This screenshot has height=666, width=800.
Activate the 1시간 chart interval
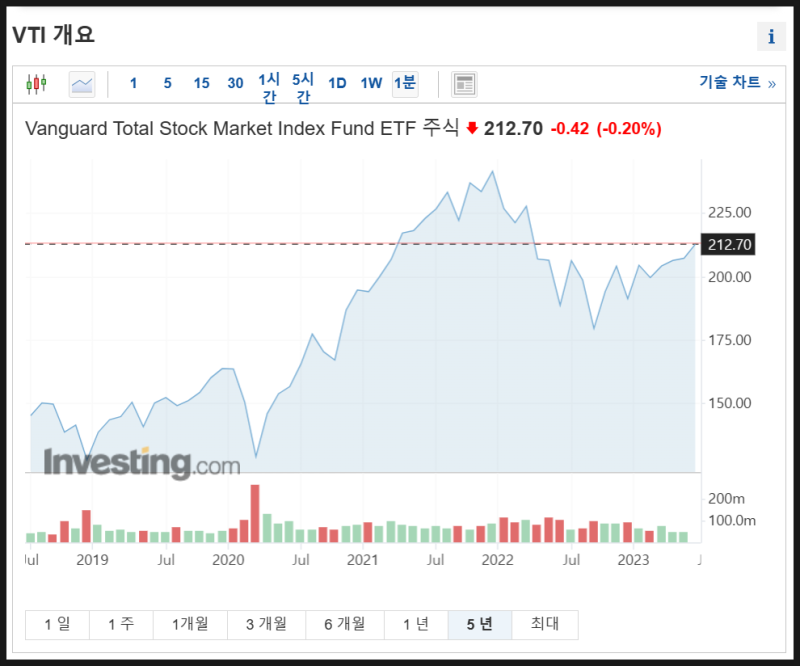click(267, 84)
